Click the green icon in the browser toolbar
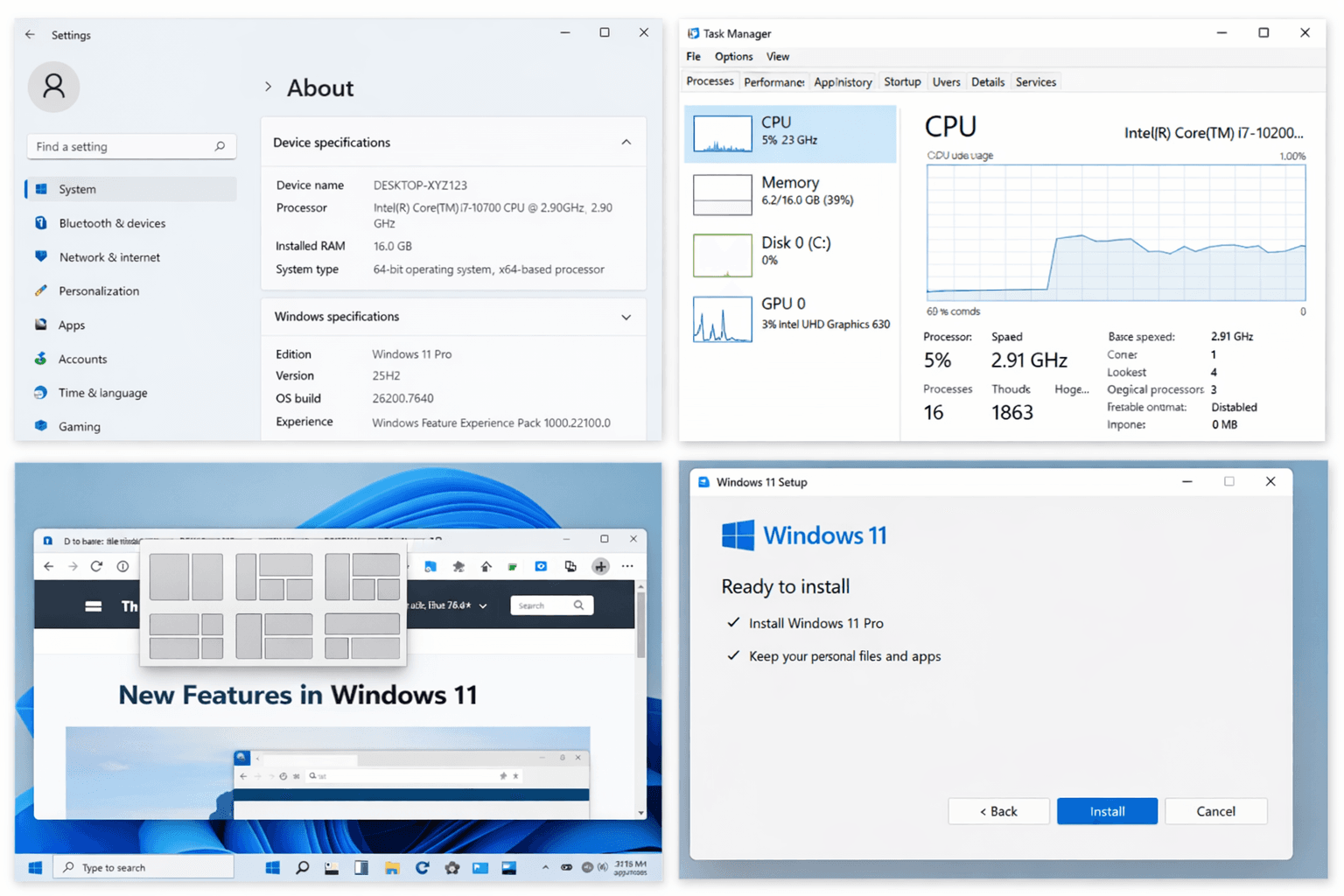1344x896 pixels. (513, 567)
